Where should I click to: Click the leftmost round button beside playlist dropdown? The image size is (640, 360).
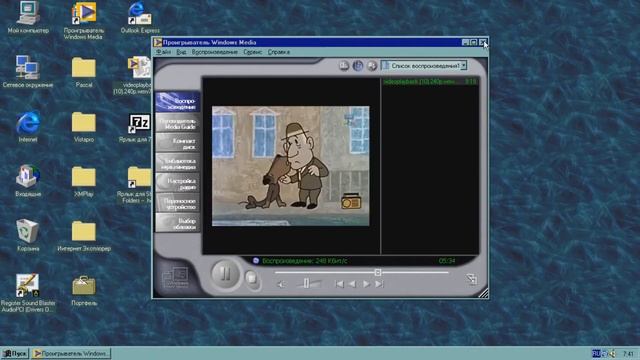coord(344,66)
